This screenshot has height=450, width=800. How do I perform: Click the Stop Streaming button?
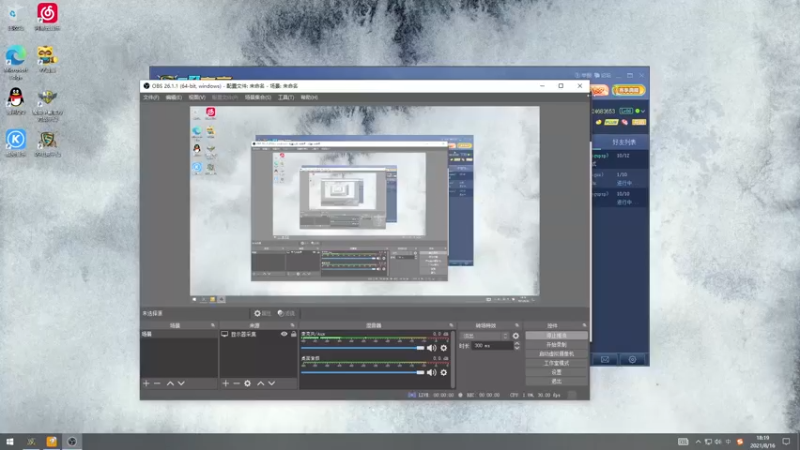tap(556, 336)
